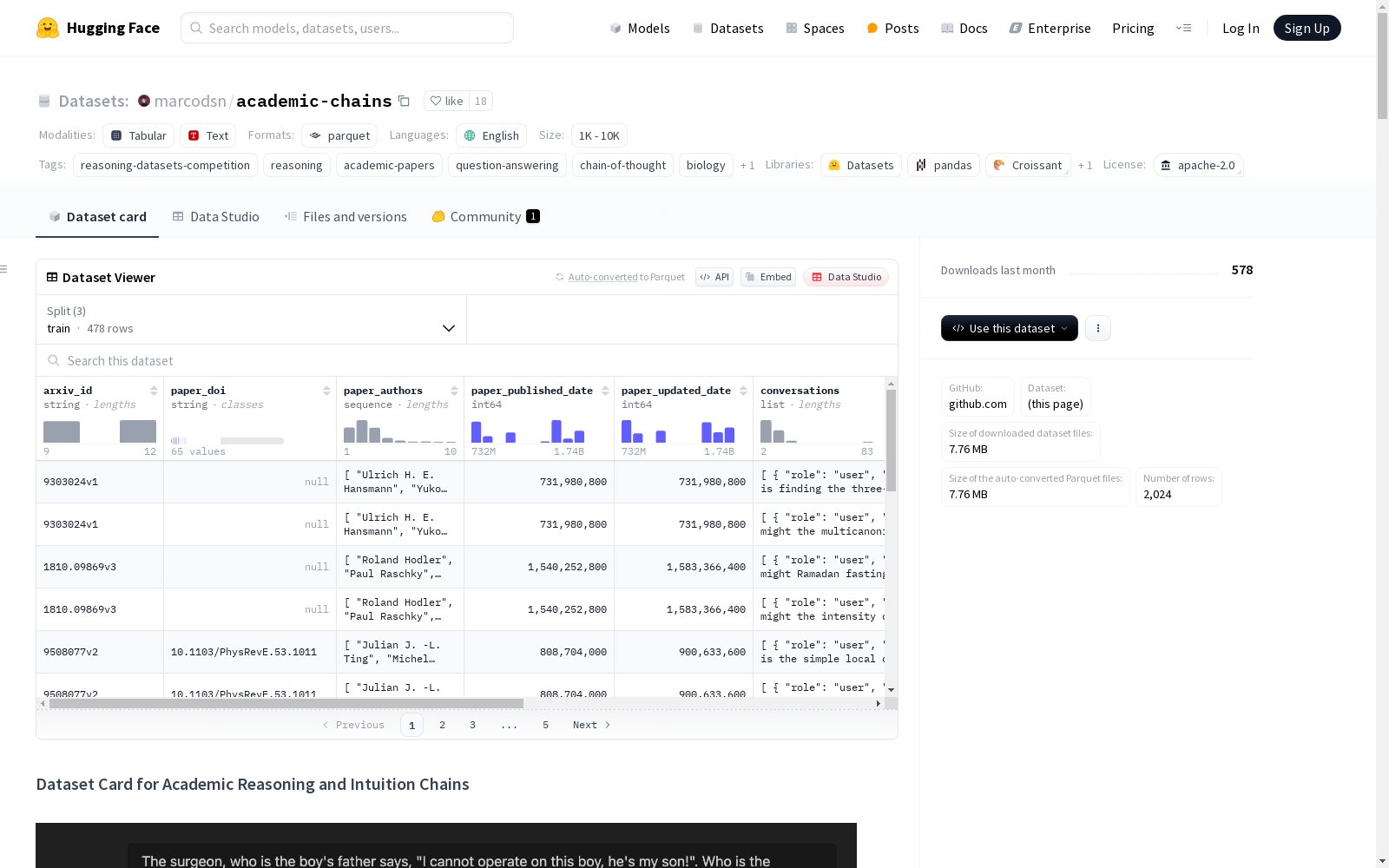Click the pandas library tag
Screen dimensions: 1389x868
pos(944,165)
